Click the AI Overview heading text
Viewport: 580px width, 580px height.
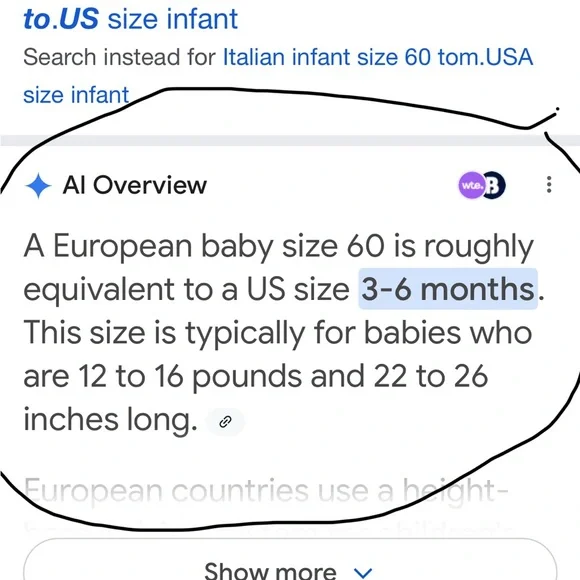point(135,185)
